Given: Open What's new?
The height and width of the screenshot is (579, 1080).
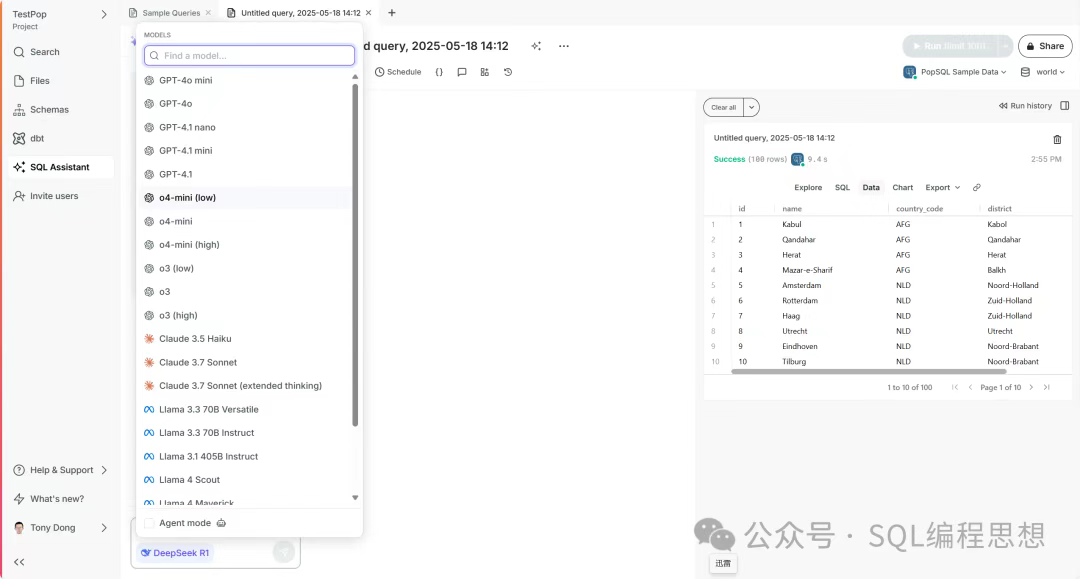Looking at the screenshot, I should [56, 499].
